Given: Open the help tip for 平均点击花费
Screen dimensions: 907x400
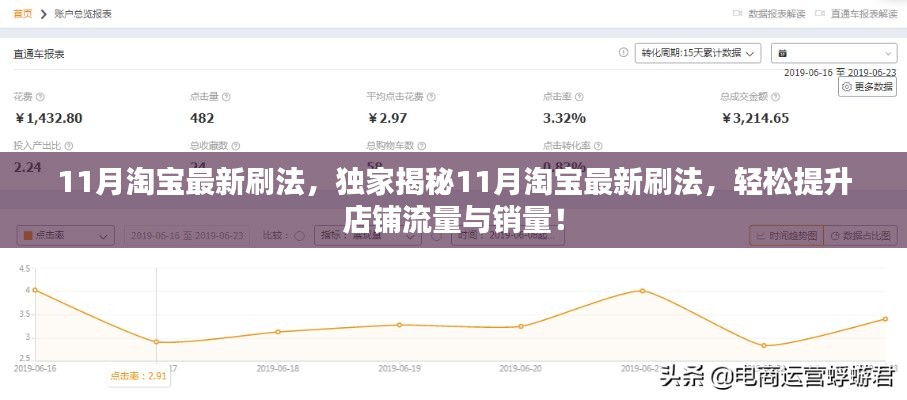Looking at the screenshot, I should 431,97.
